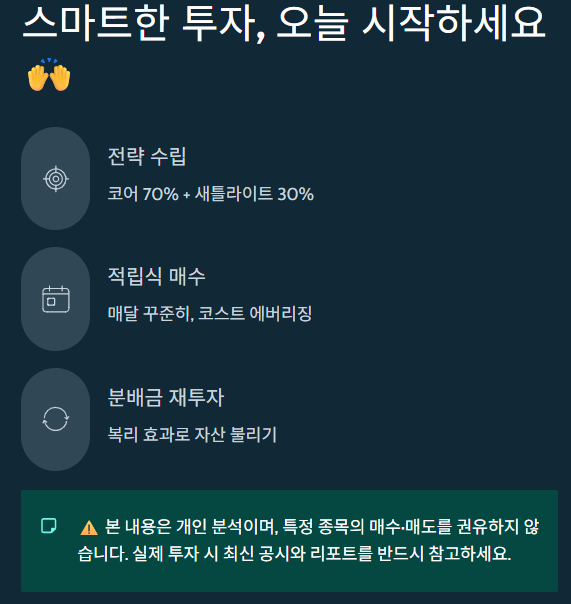The image size is (571, 604).
Task: Click the 매수·매도를 권유하지 phrase
Action: (444, 527)
